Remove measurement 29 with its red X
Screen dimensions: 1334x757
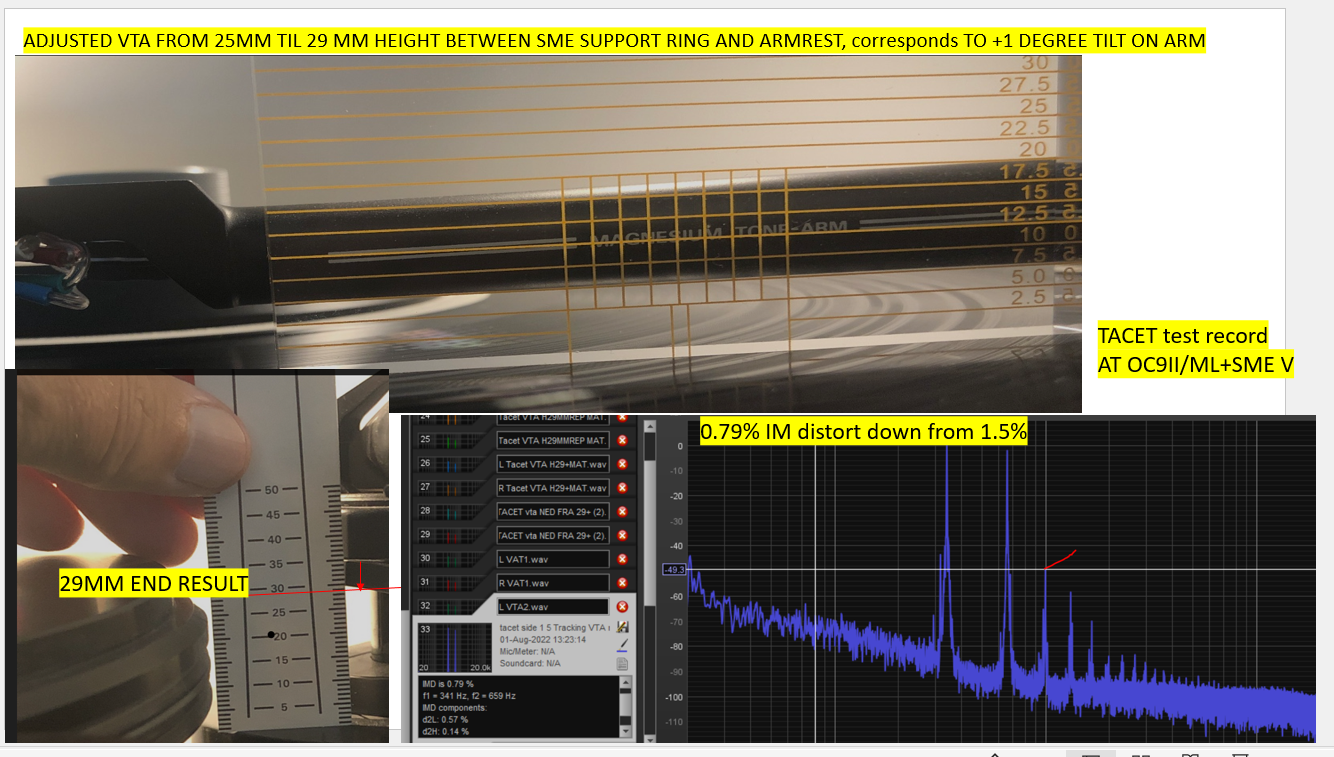622,535
